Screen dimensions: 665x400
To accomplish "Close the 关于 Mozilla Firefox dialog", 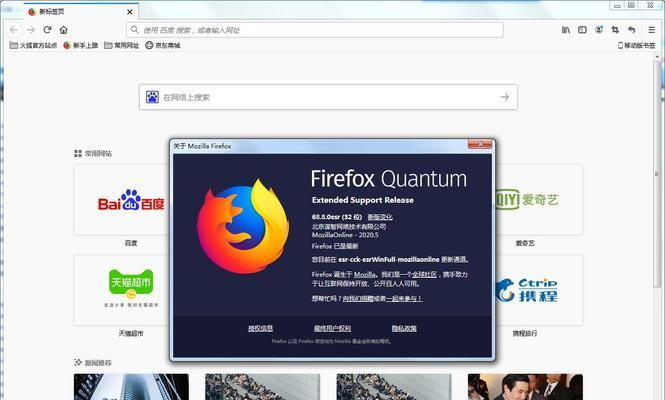I will (480, 144).
